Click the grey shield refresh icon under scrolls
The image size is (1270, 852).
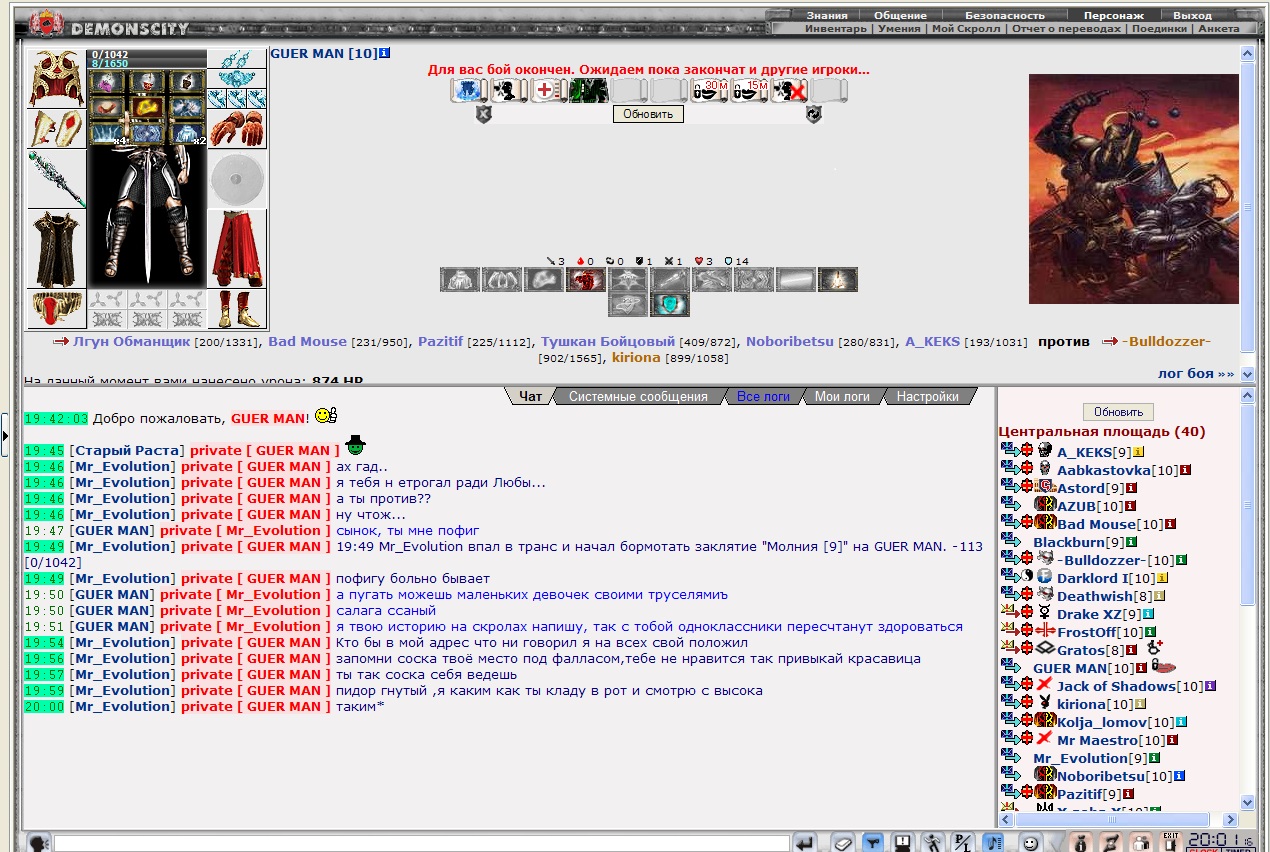click(814, 115)
